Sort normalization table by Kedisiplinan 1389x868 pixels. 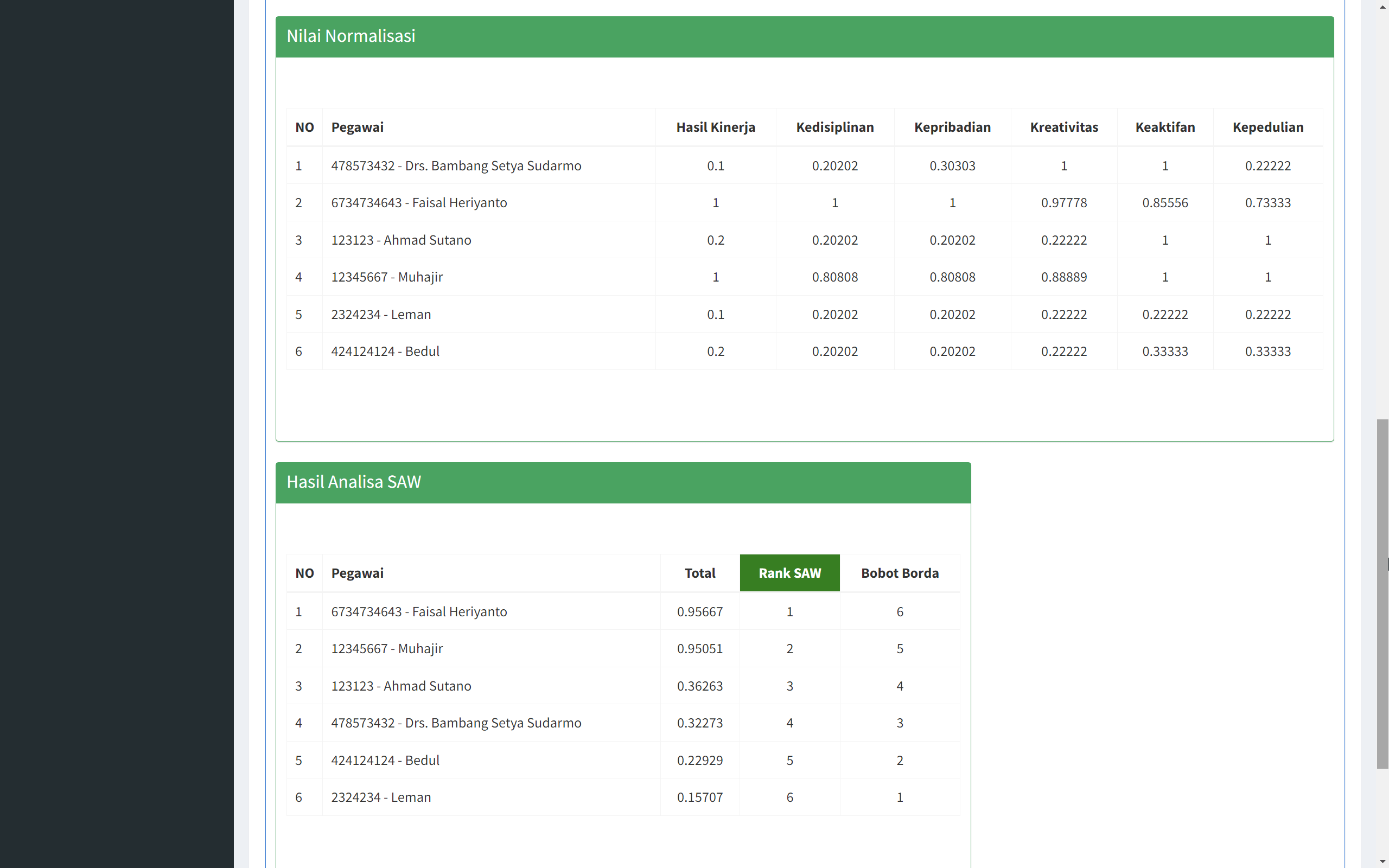pyautogui.click(x=834, y=127)
